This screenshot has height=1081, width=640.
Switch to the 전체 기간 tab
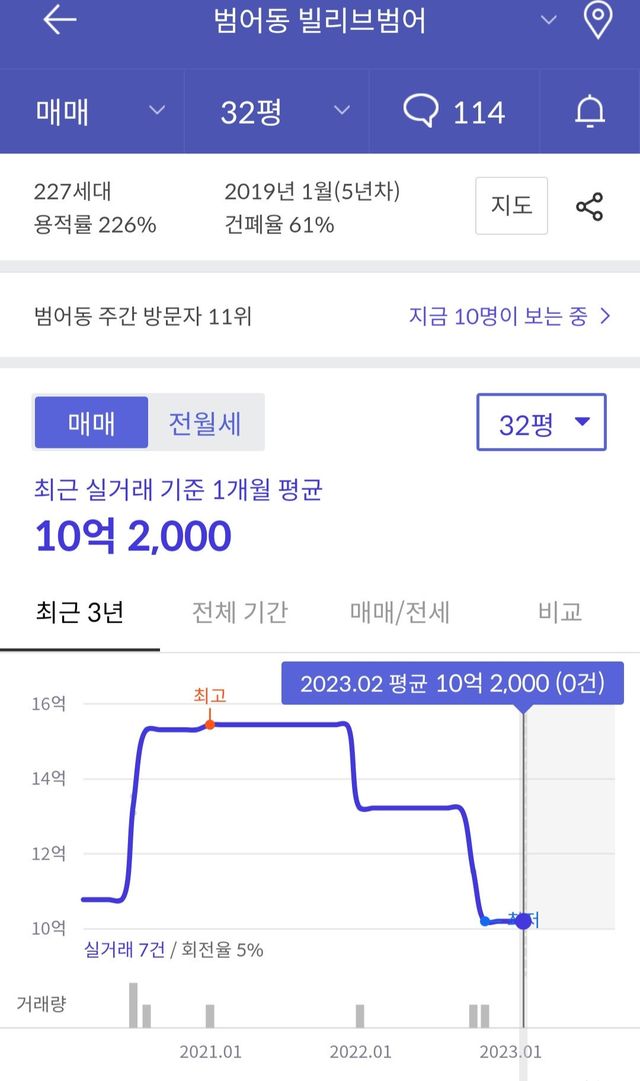[239, 612]
